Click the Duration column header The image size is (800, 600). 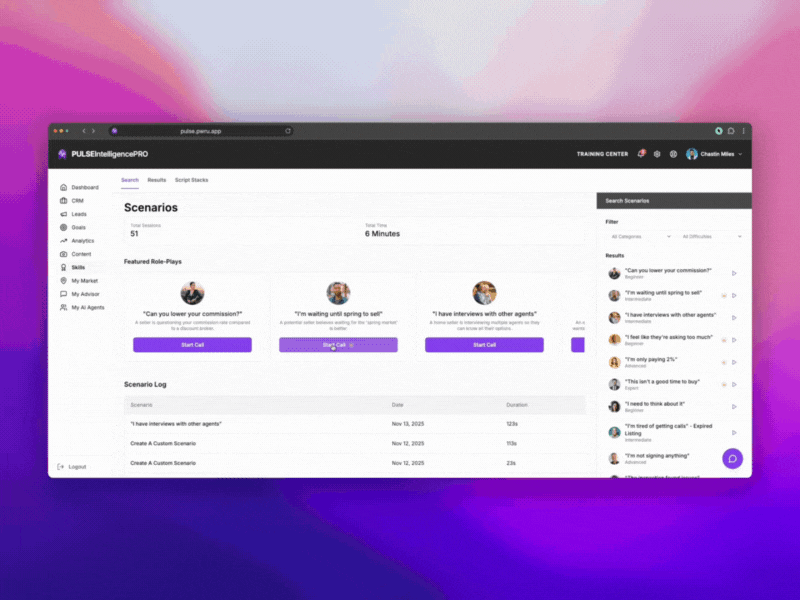[x=517, y=405]
